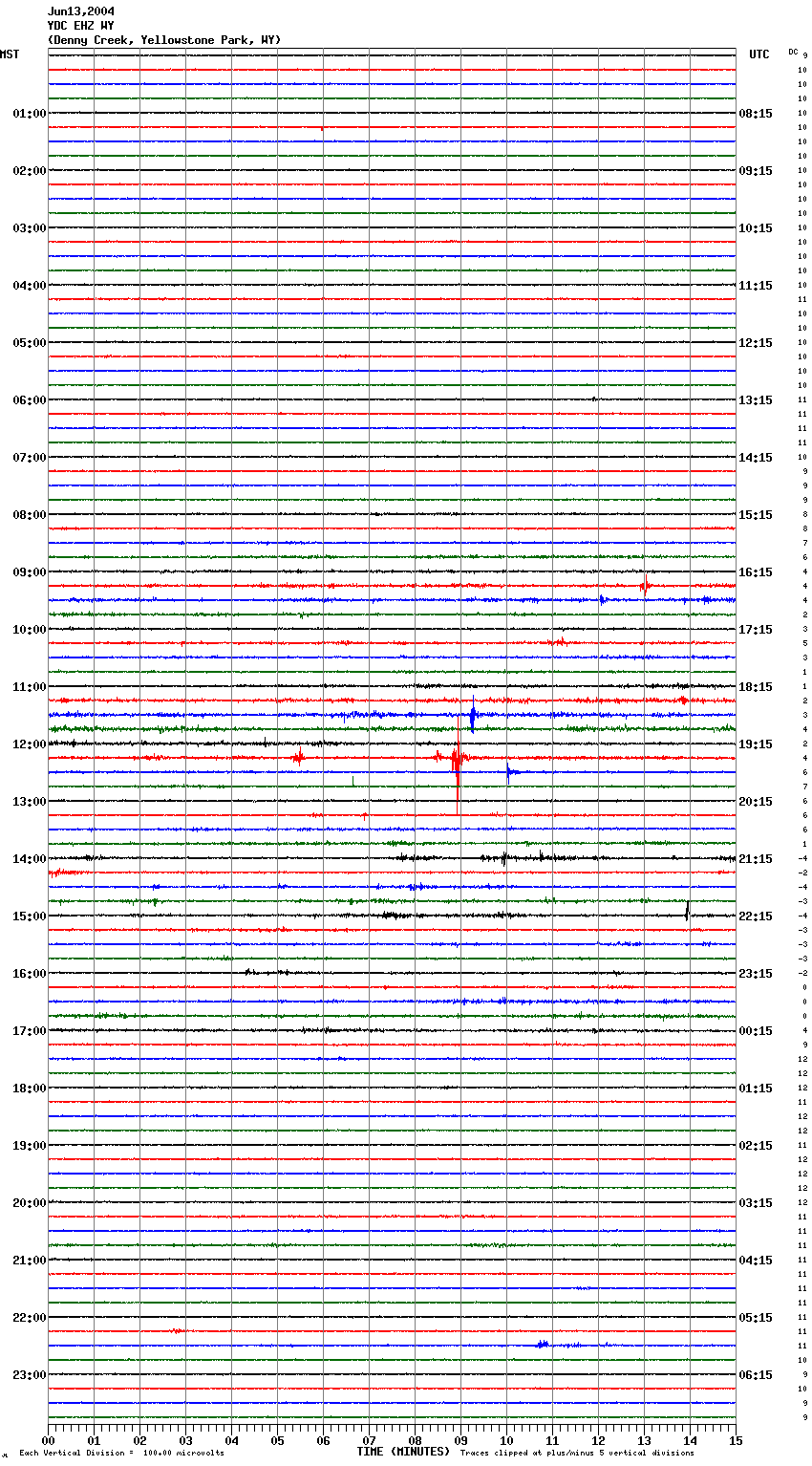Click the date header Jun13,2004
Screen dimensions: 812x1466
pos(81,11)
